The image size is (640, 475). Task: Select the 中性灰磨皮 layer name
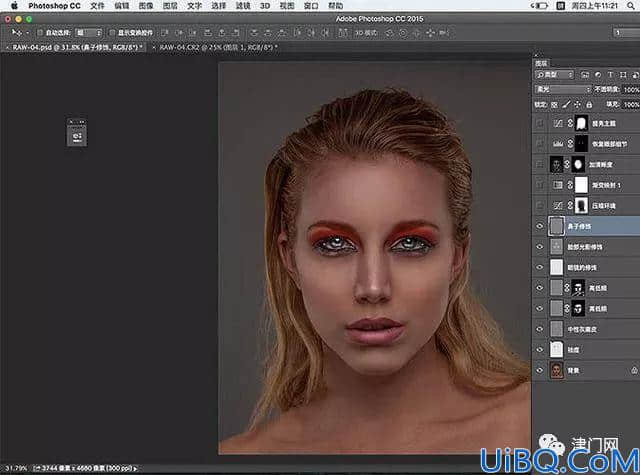click(x=582, y=329)
